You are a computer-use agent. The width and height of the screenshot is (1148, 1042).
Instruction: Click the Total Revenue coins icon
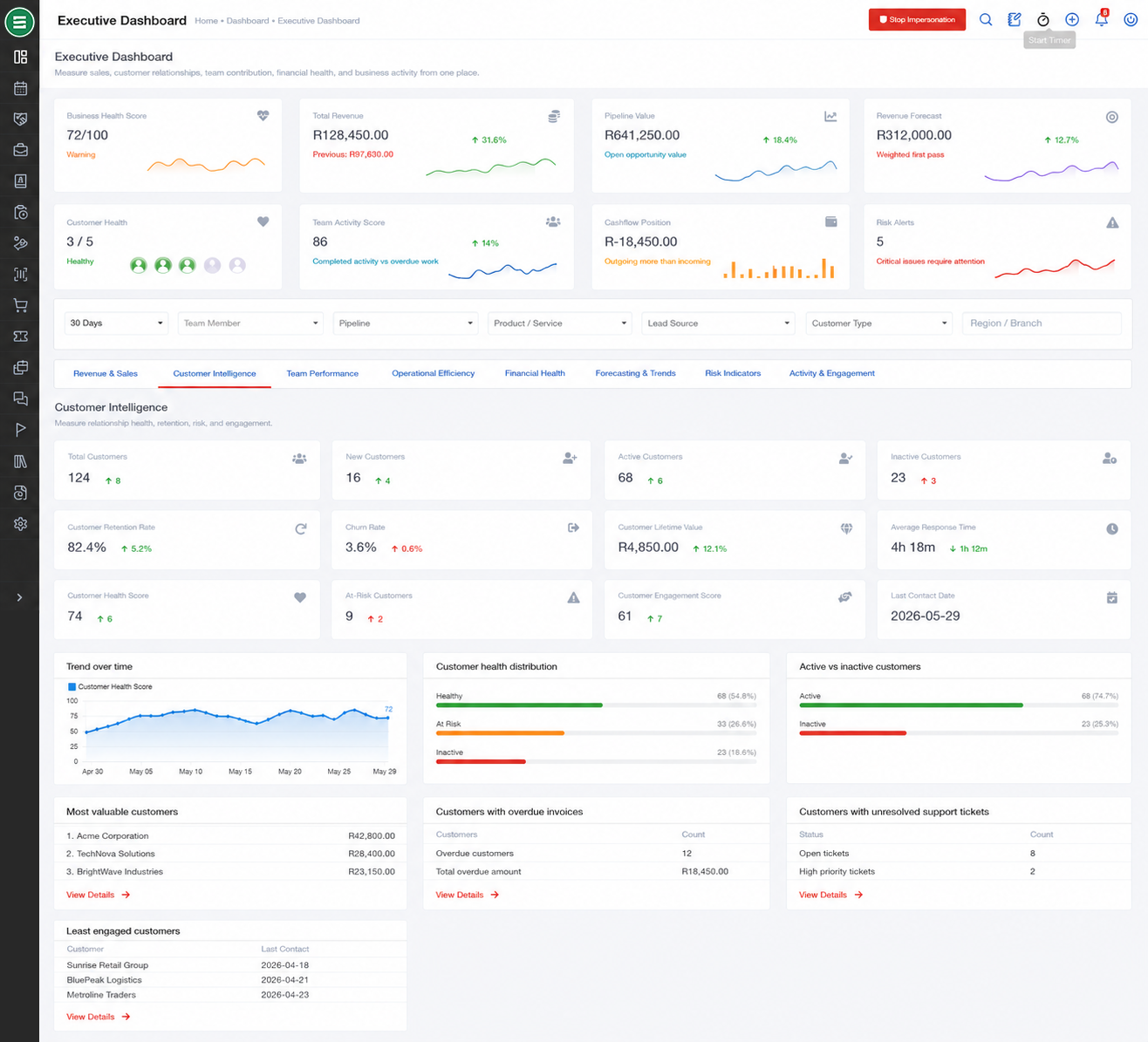point(554,116)
